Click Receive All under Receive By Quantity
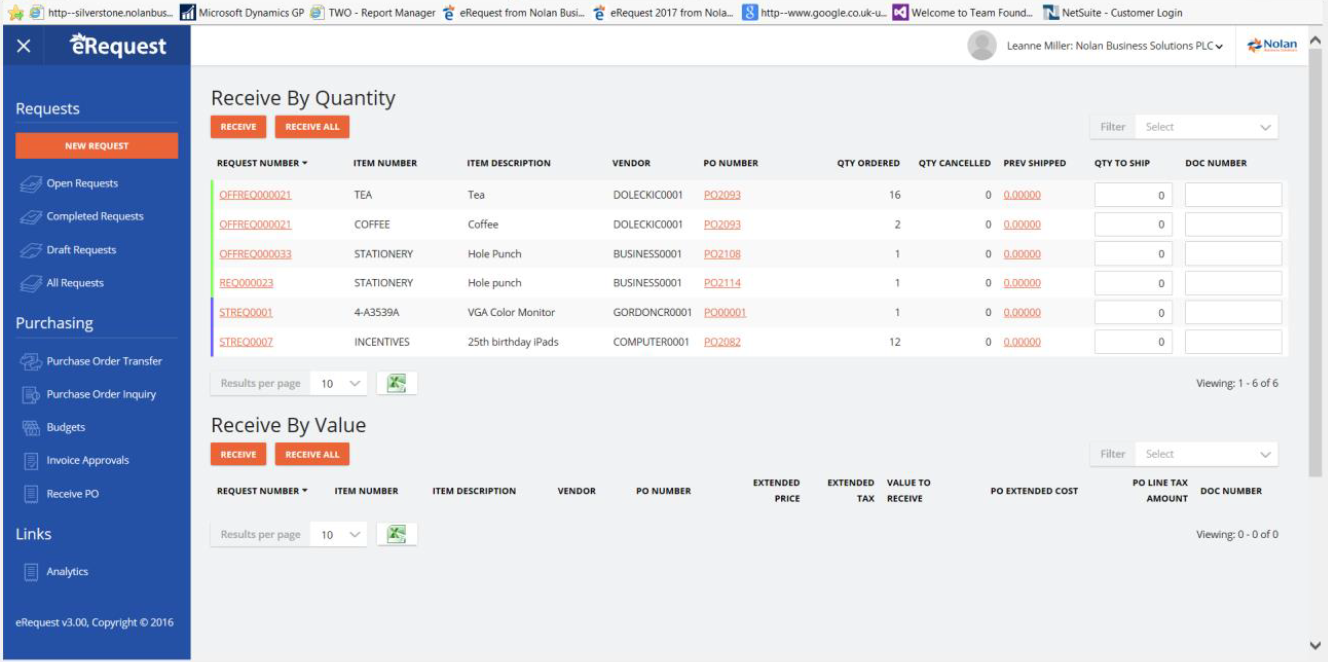The image size is (1328, 662). tap(312, 127)
